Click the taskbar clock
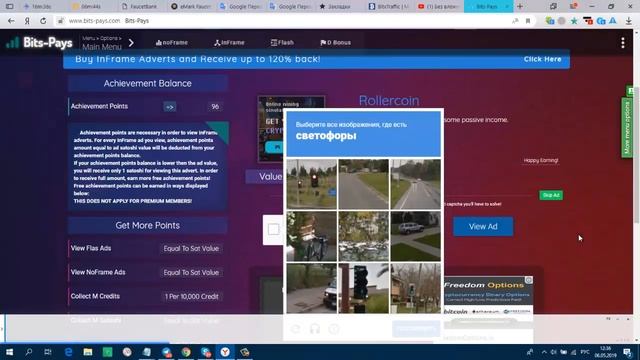 click(x=605, y=352)
